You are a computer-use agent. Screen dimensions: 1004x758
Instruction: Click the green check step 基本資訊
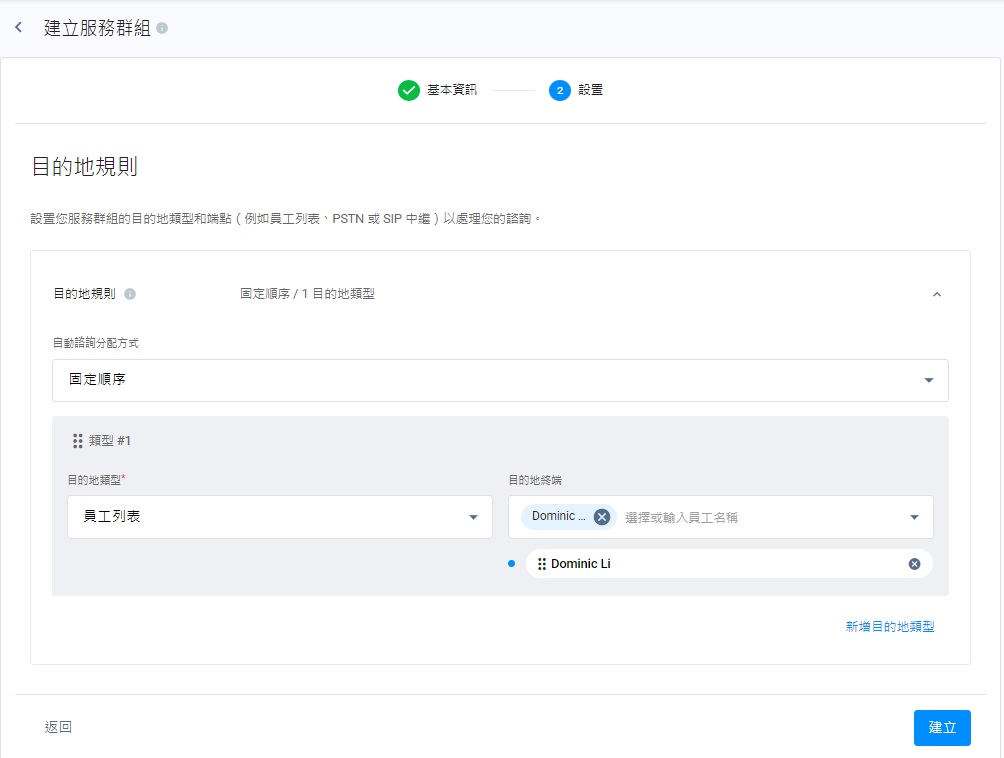[409, 90]
